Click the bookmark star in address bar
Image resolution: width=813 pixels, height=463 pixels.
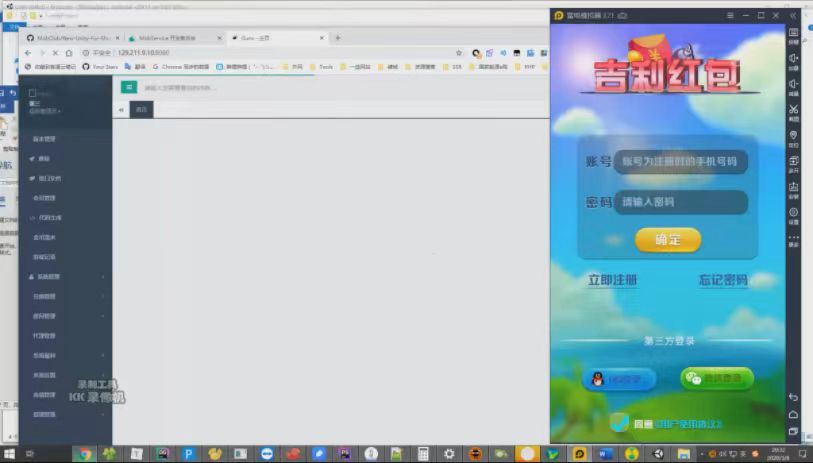pos(458,53)
